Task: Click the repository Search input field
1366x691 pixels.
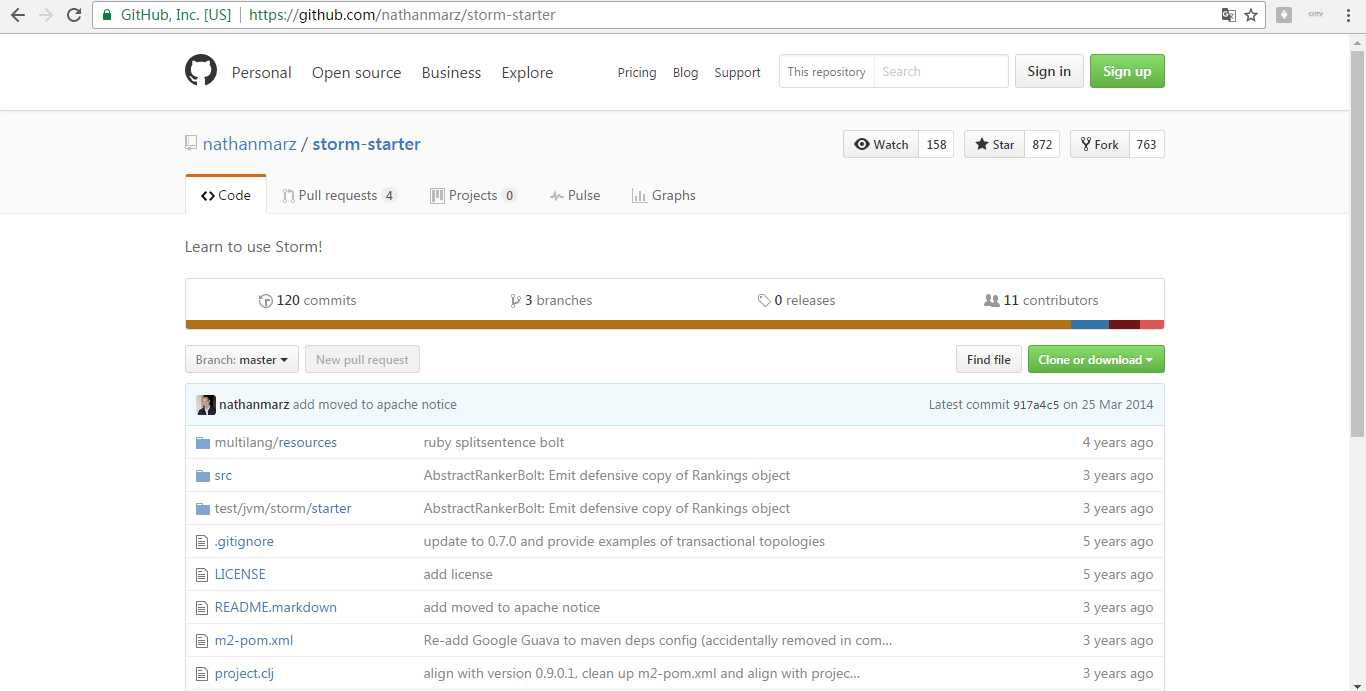Action: coord(941,71)
